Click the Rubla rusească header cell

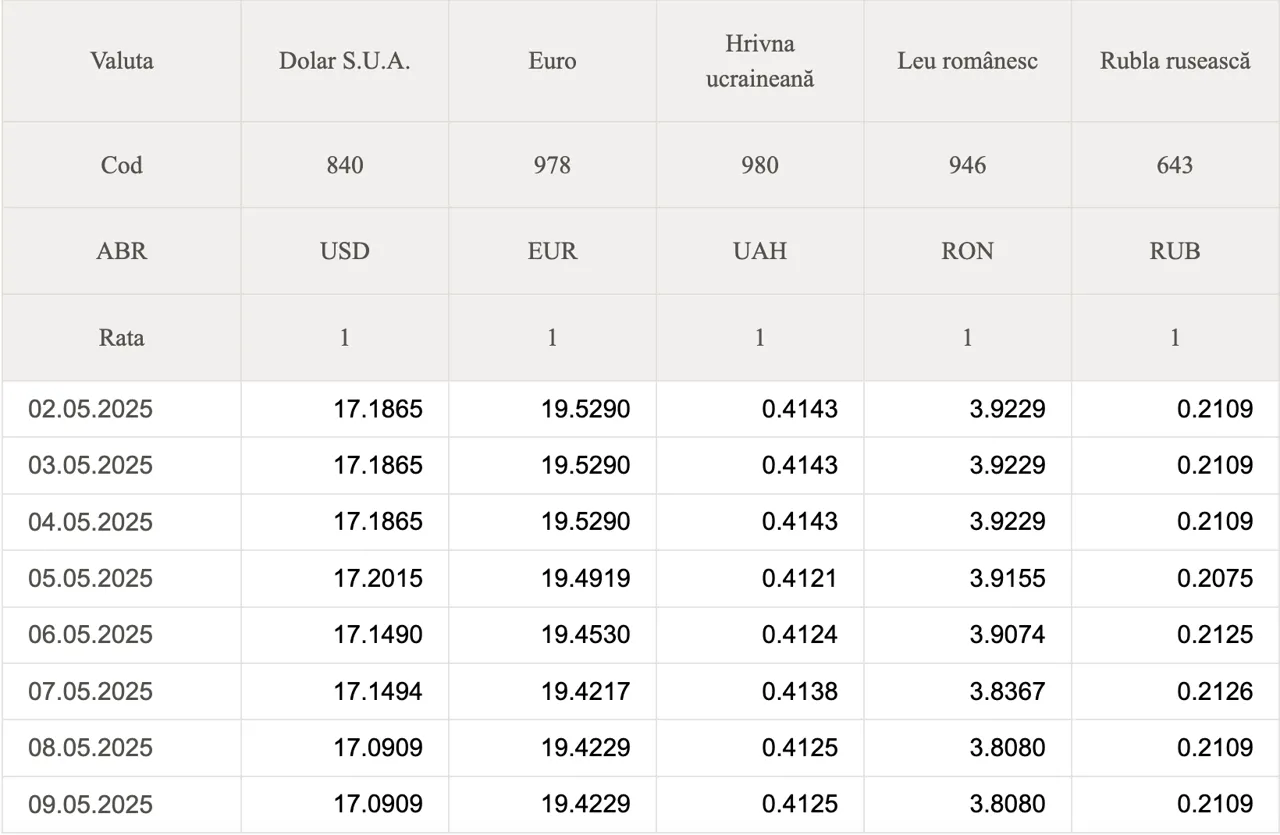pos(1175,61)
